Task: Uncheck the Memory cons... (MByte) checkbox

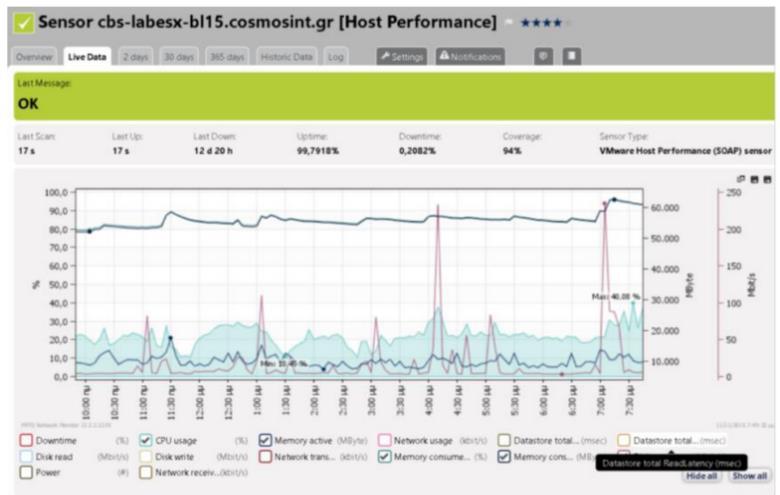Action: (x=504, y=456)
